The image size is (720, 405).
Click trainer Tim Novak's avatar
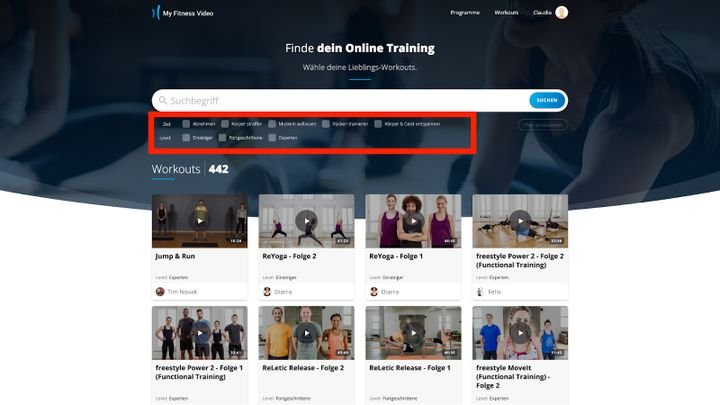[x=160, y=292]
